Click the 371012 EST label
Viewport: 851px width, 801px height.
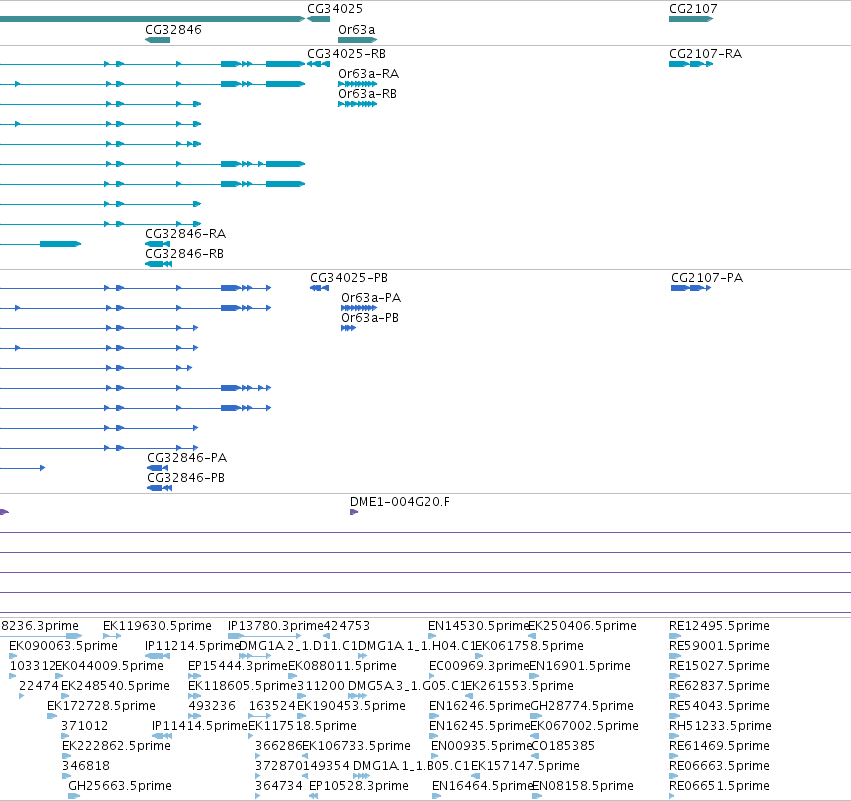pos(84,726)
